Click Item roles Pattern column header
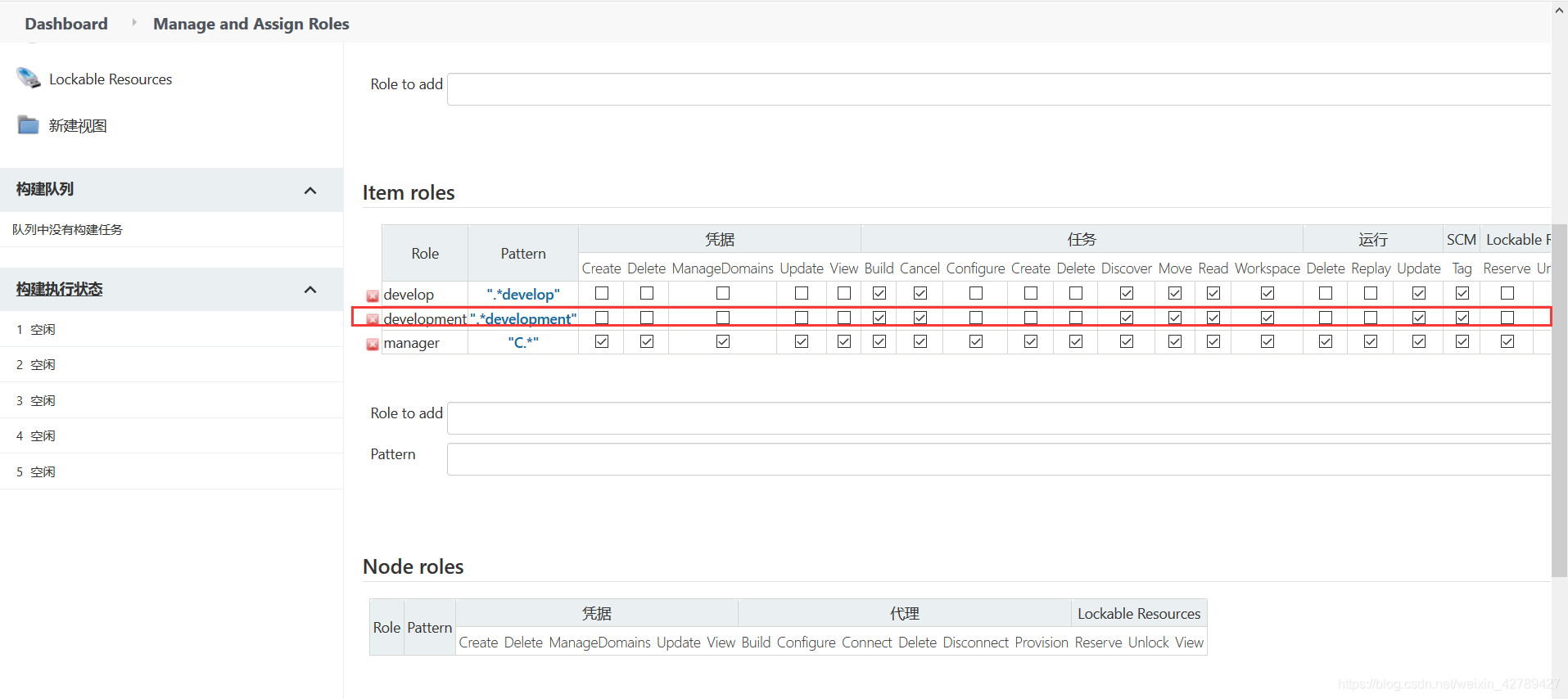This screenshot has height=699, width=1568. (x=523, y=254)
